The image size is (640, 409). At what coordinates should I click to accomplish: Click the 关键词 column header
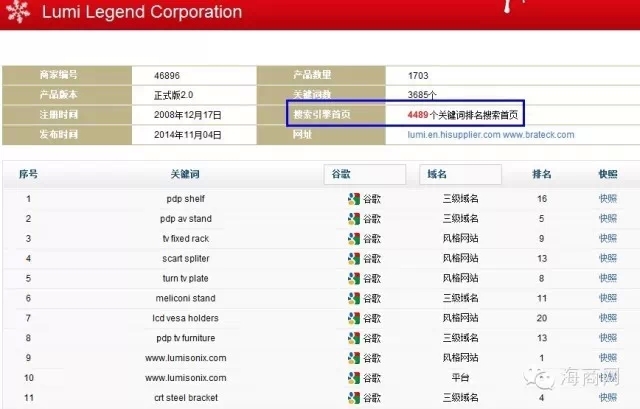[x=185, y=174]
